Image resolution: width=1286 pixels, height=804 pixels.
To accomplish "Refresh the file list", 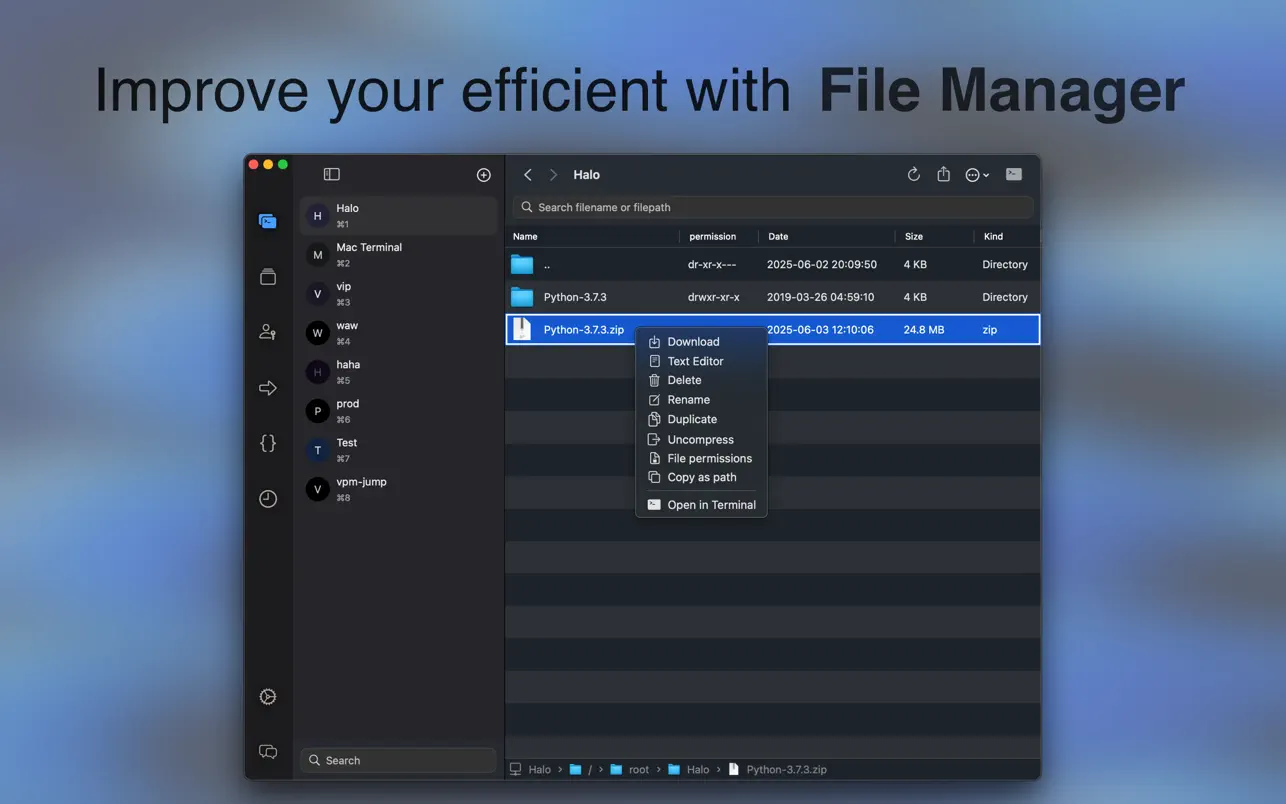I will pyautogui.click(x=913, y=175).
